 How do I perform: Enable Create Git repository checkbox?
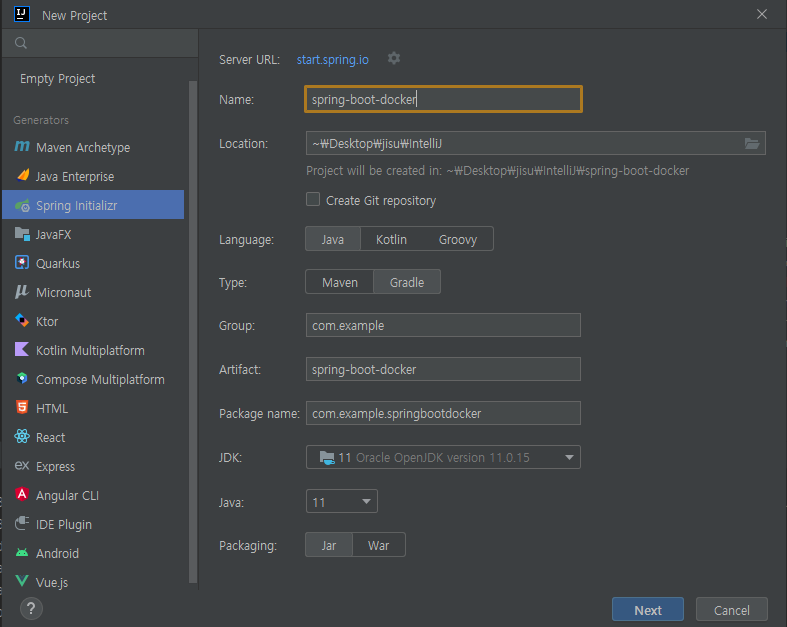pos(313,200)
